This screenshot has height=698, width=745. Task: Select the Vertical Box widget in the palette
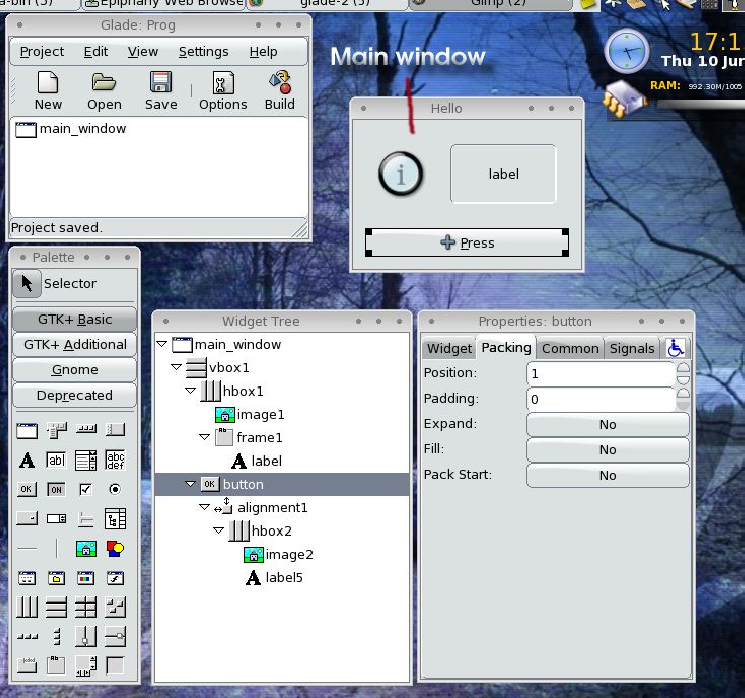[x=57, y=607]
